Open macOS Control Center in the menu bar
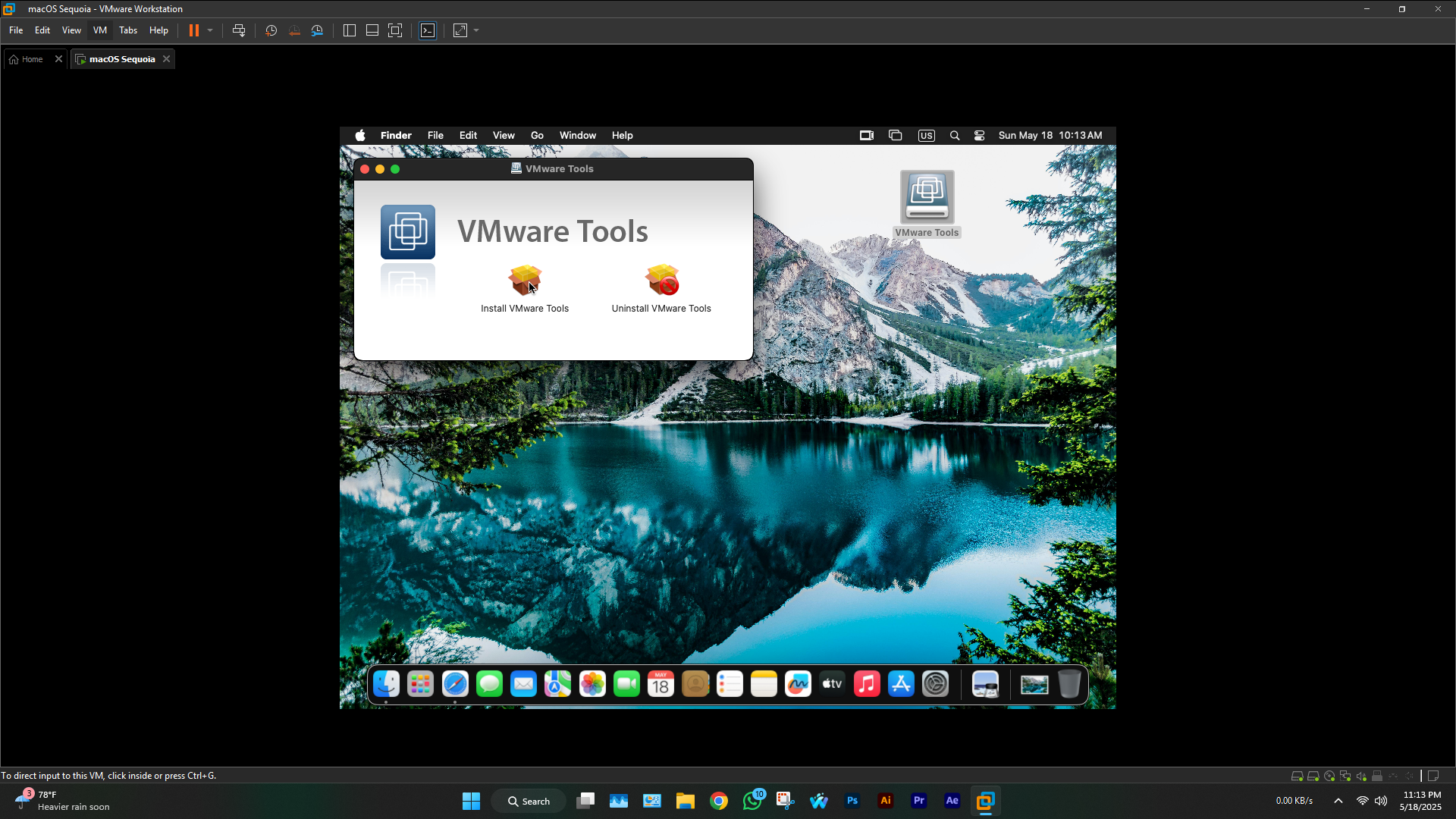 point(979,136)
